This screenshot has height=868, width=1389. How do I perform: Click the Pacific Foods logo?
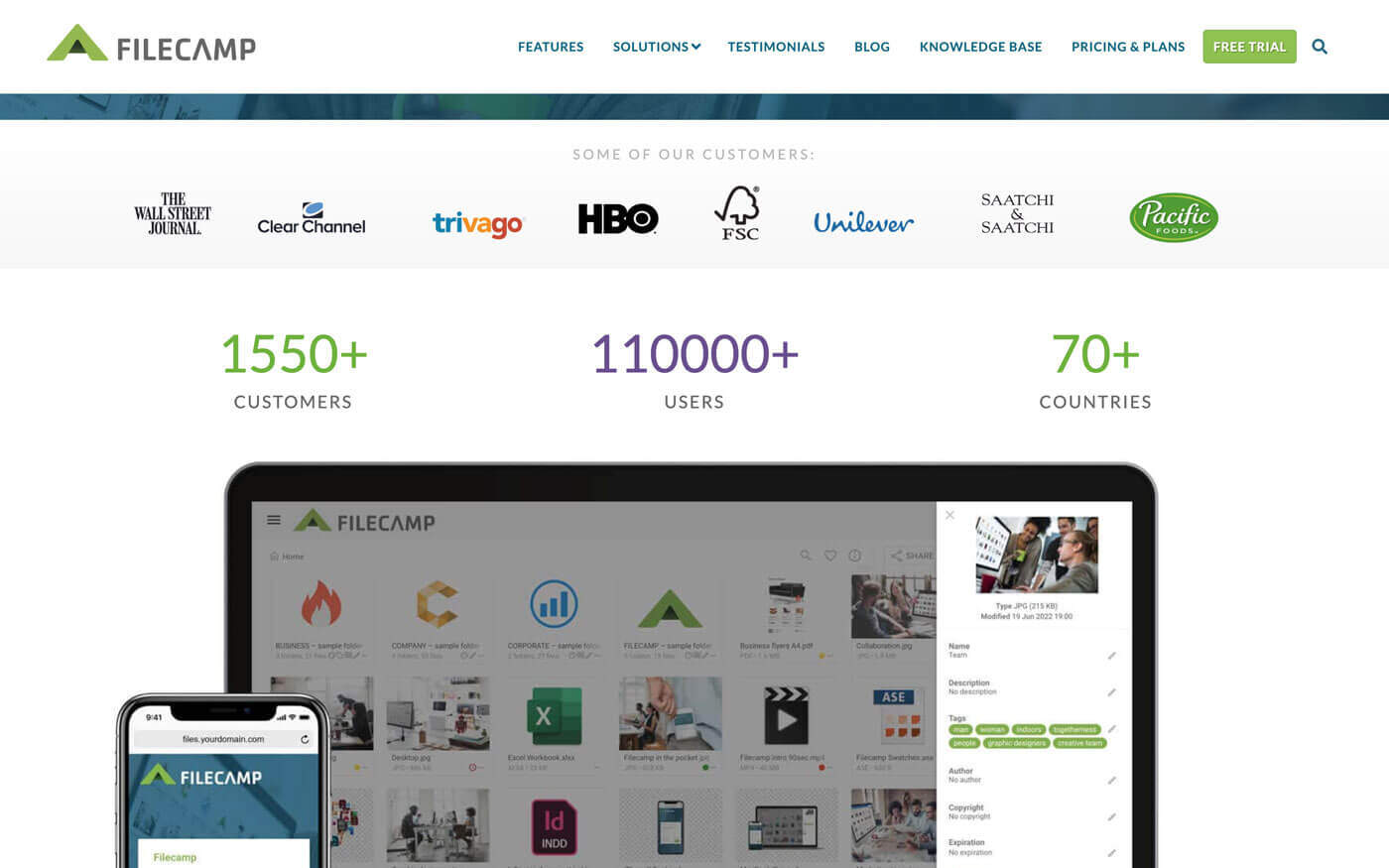click(1174, 217)
